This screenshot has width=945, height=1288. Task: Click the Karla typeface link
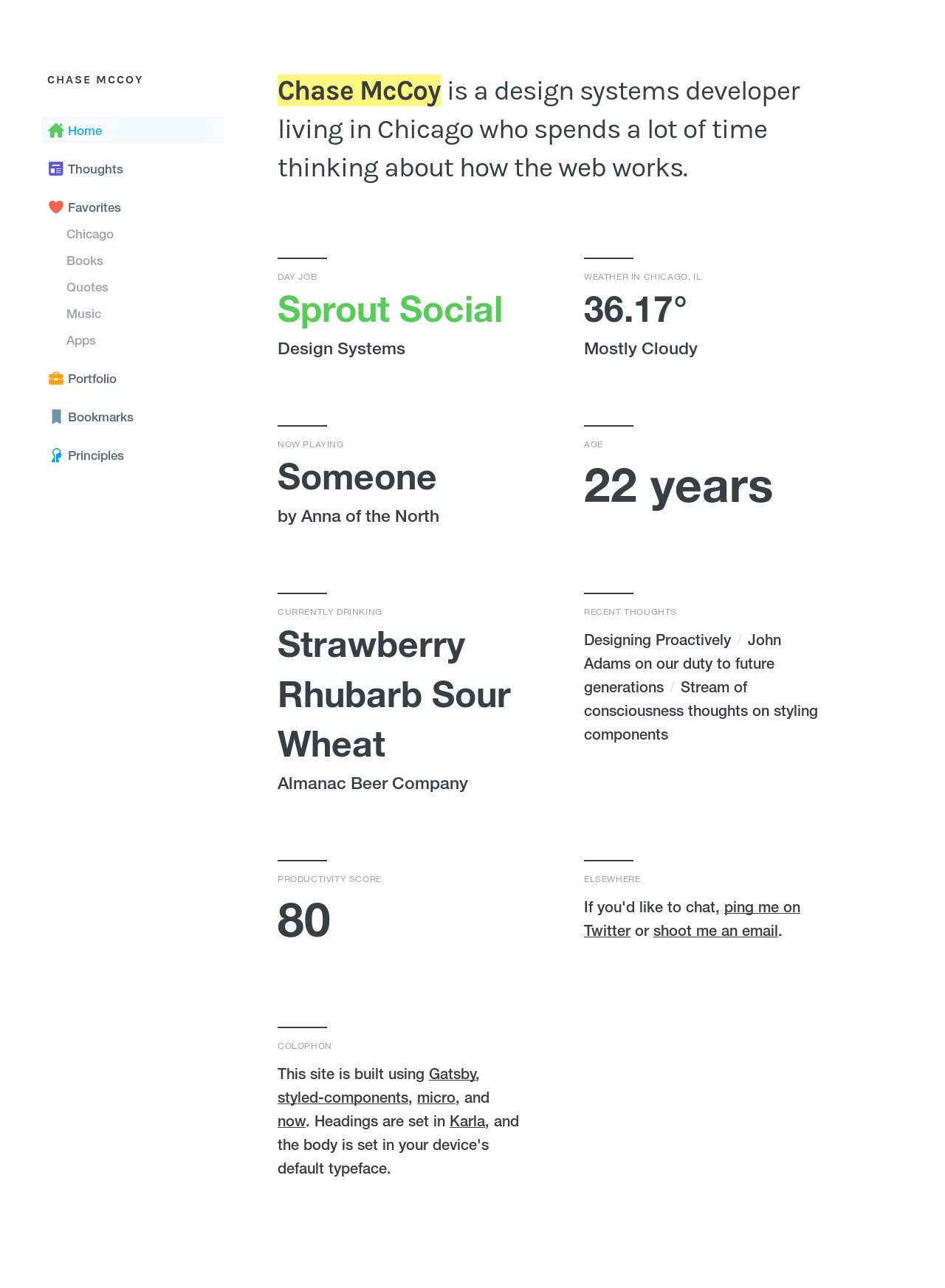pyautogui.click(x=467, y=1121)
